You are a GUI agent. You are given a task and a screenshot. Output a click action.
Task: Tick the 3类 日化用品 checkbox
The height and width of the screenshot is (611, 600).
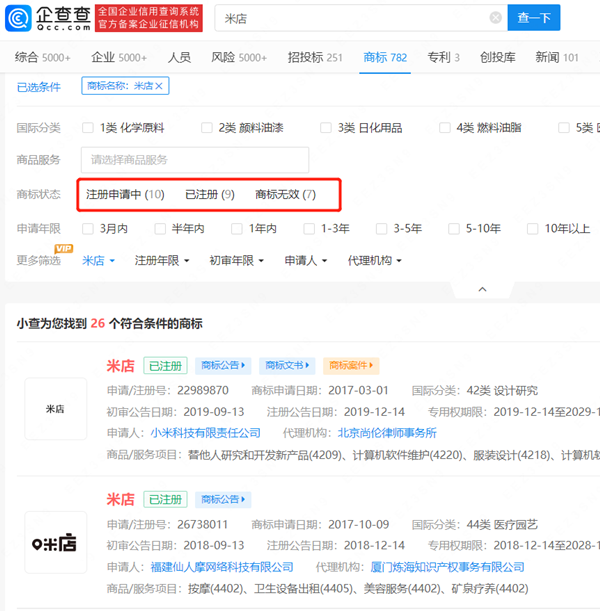coord(326,128)
